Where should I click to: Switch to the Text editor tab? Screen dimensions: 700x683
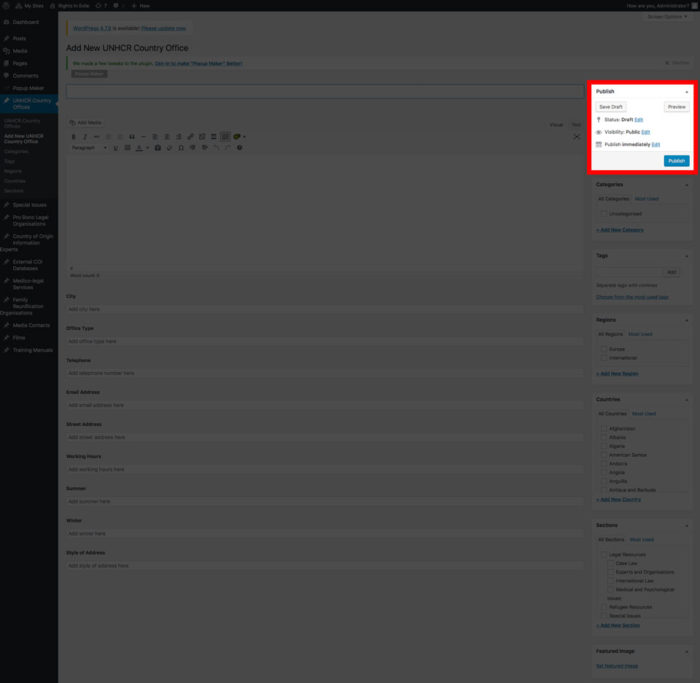click(x=576, y=125)
